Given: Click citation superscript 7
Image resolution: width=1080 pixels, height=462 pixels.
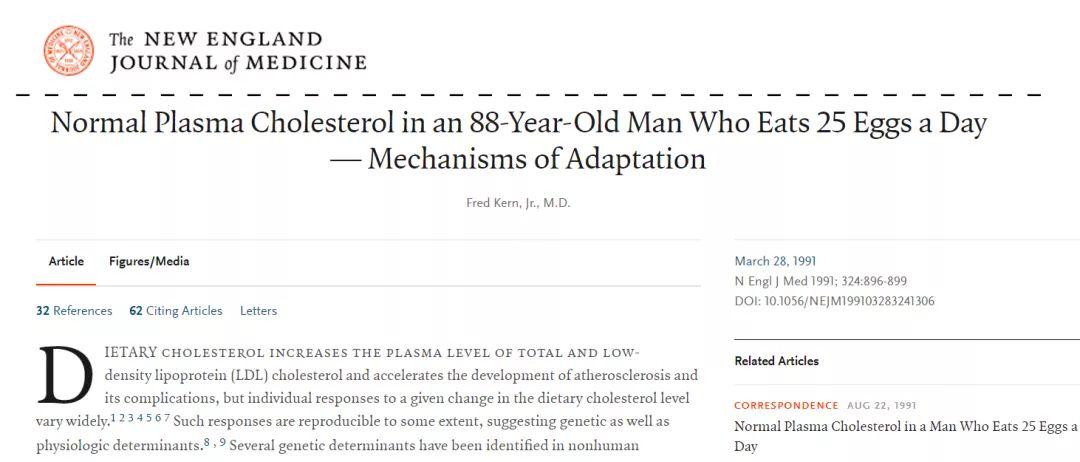Looking at the screenshot, I should pos(167,418).
